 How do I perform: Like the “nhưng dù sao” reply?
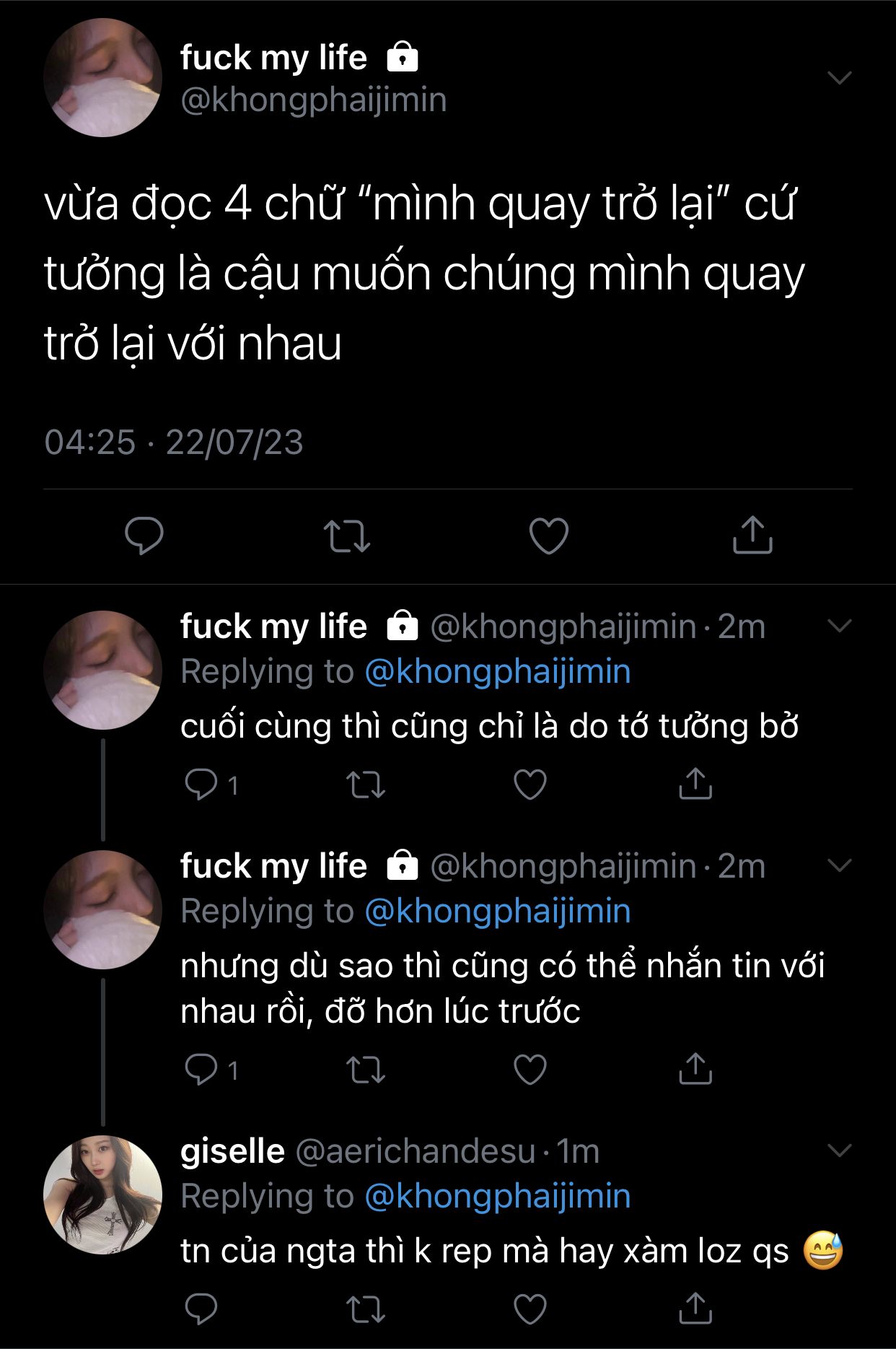tap(530, 1070)
